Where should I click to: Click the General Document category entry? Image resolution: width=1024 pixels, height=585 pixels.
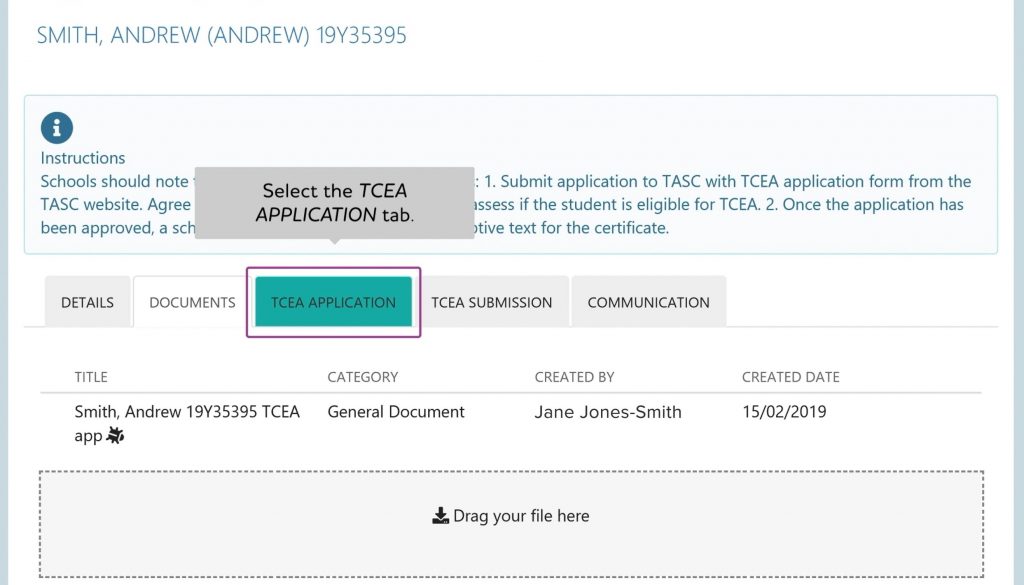[x=395, y=411]
